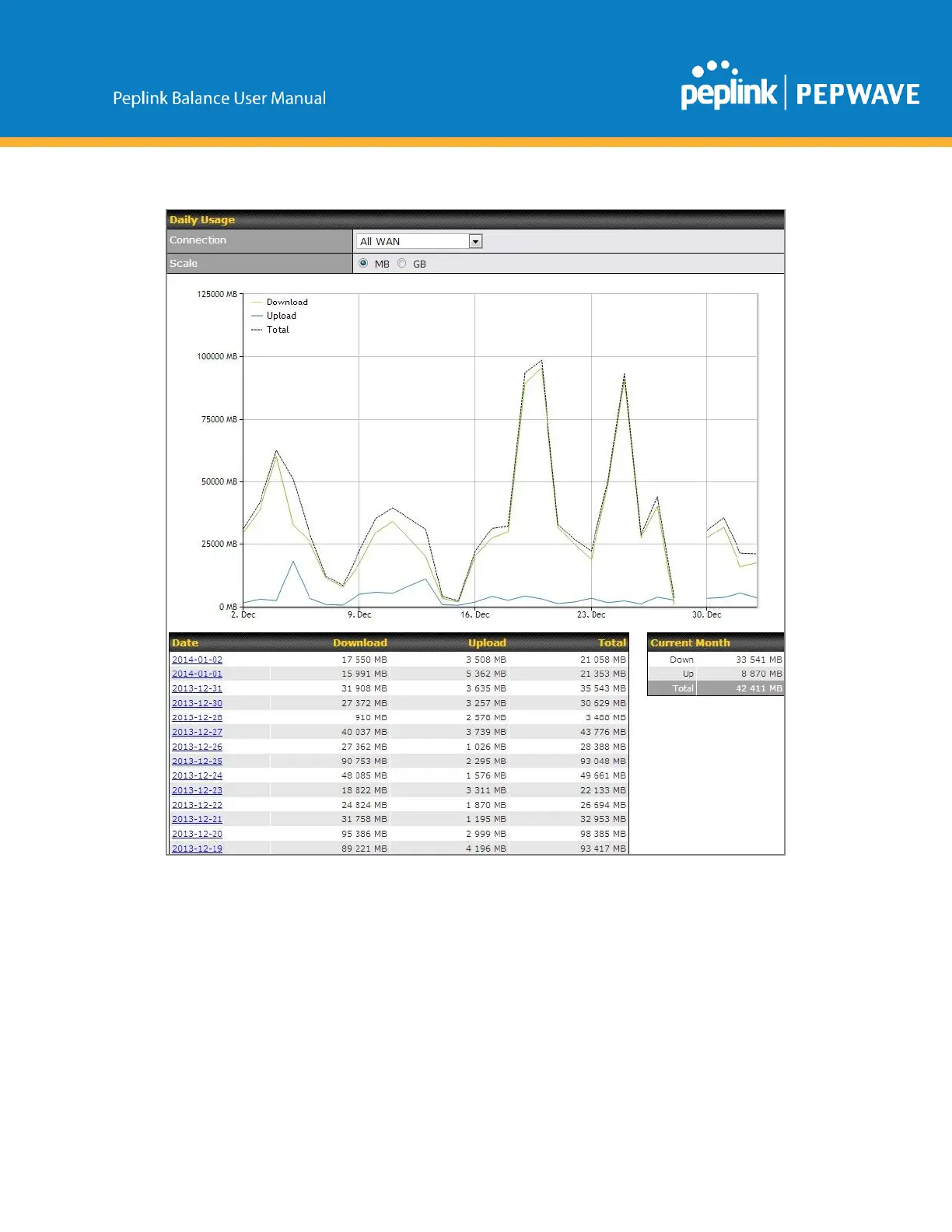This screenshot has height=1232, width=952.
Task: Open the 2013-12-30 date link
Action: point(197,703)
